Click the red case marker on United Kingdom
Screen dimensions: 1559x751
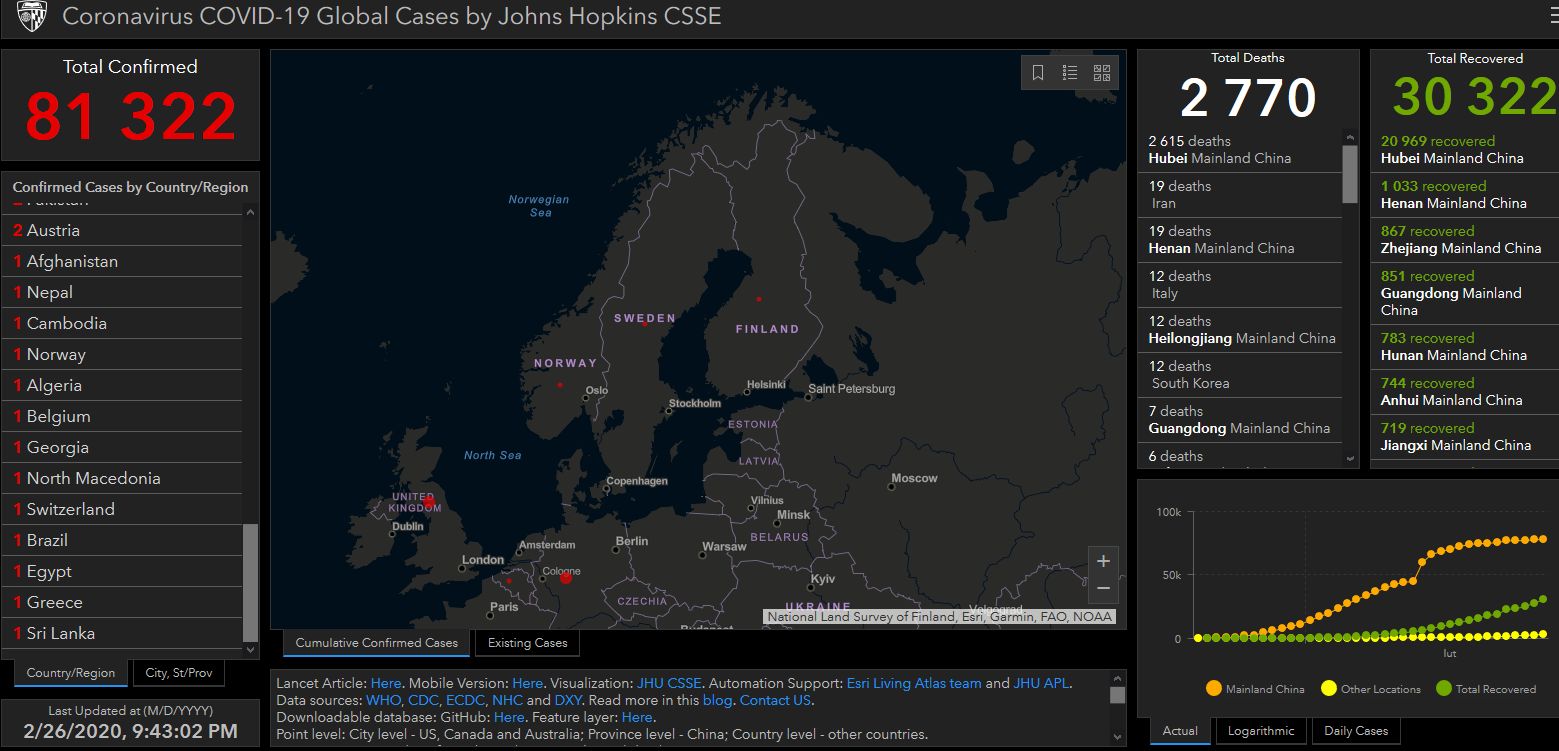(x=429, y=502)
